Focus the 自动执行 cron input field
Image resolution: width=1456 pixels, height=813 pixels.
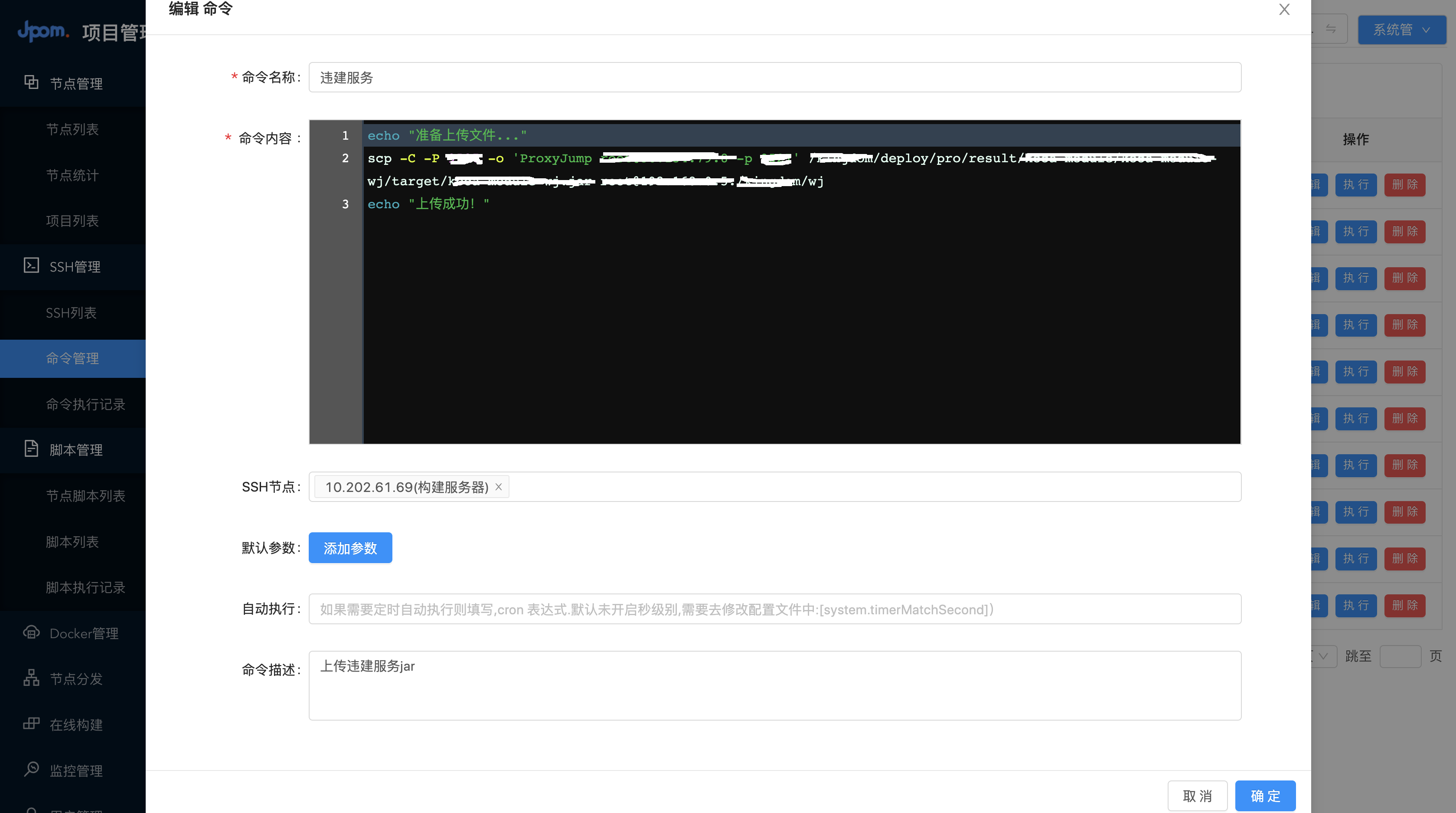tap(774, 609)
